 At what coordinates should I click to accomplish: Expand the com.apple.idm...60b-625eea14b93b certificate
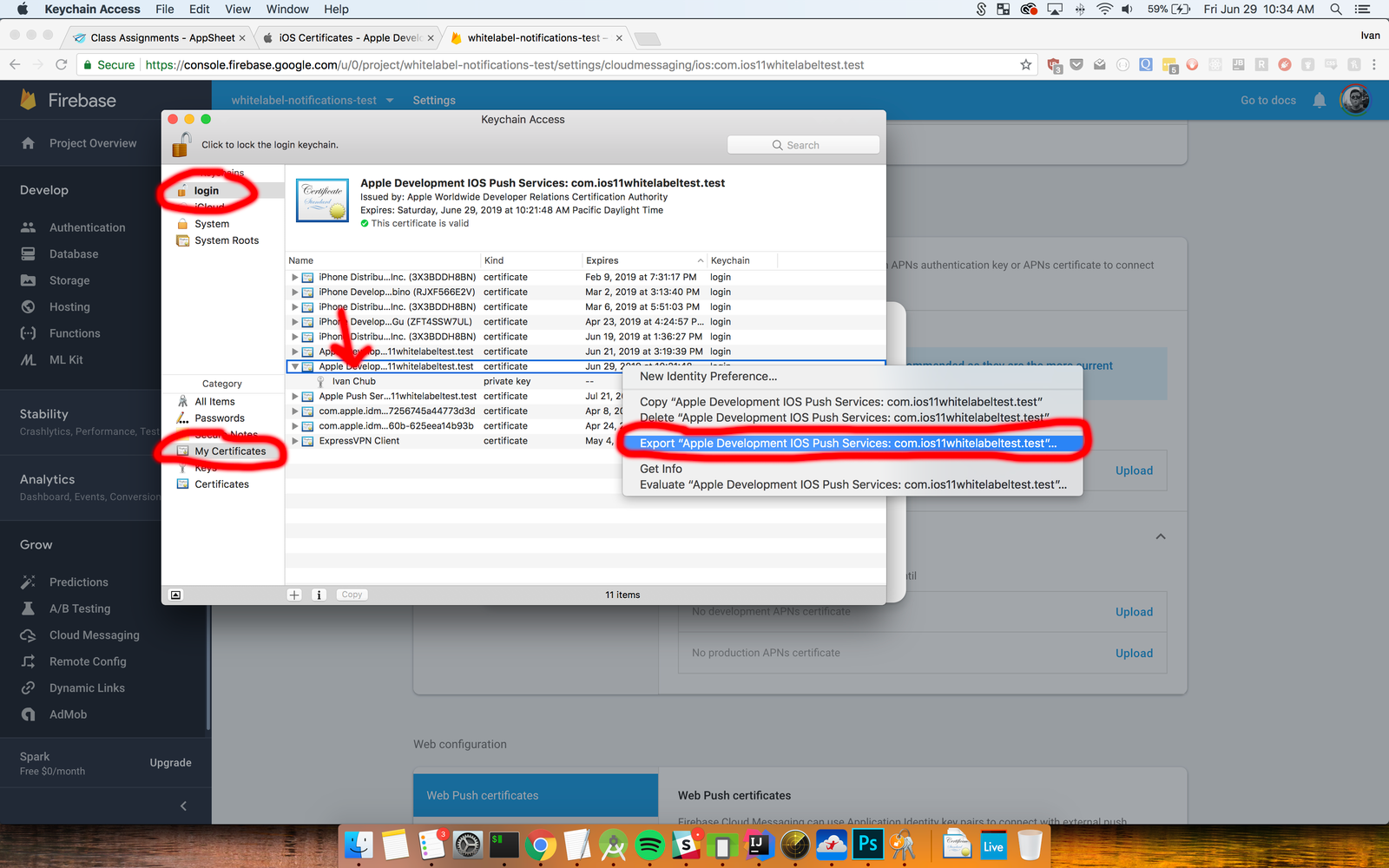(x=294, y=426)
